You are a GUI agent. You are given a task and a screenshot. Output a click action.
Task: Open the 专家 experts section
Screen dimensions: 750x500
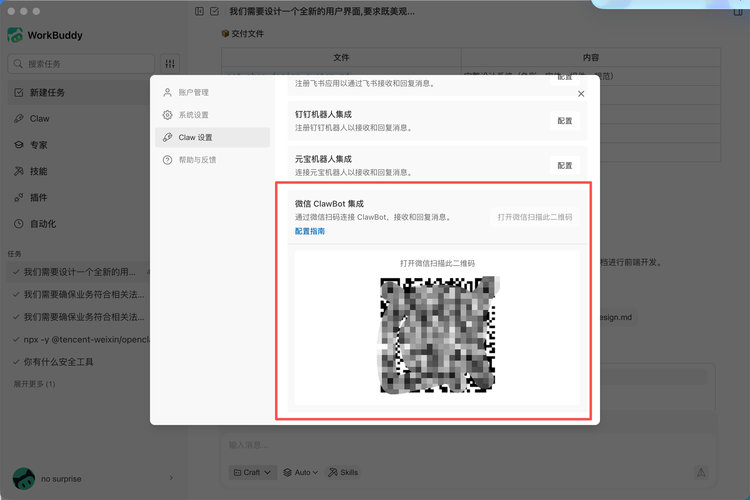point(38,145)
